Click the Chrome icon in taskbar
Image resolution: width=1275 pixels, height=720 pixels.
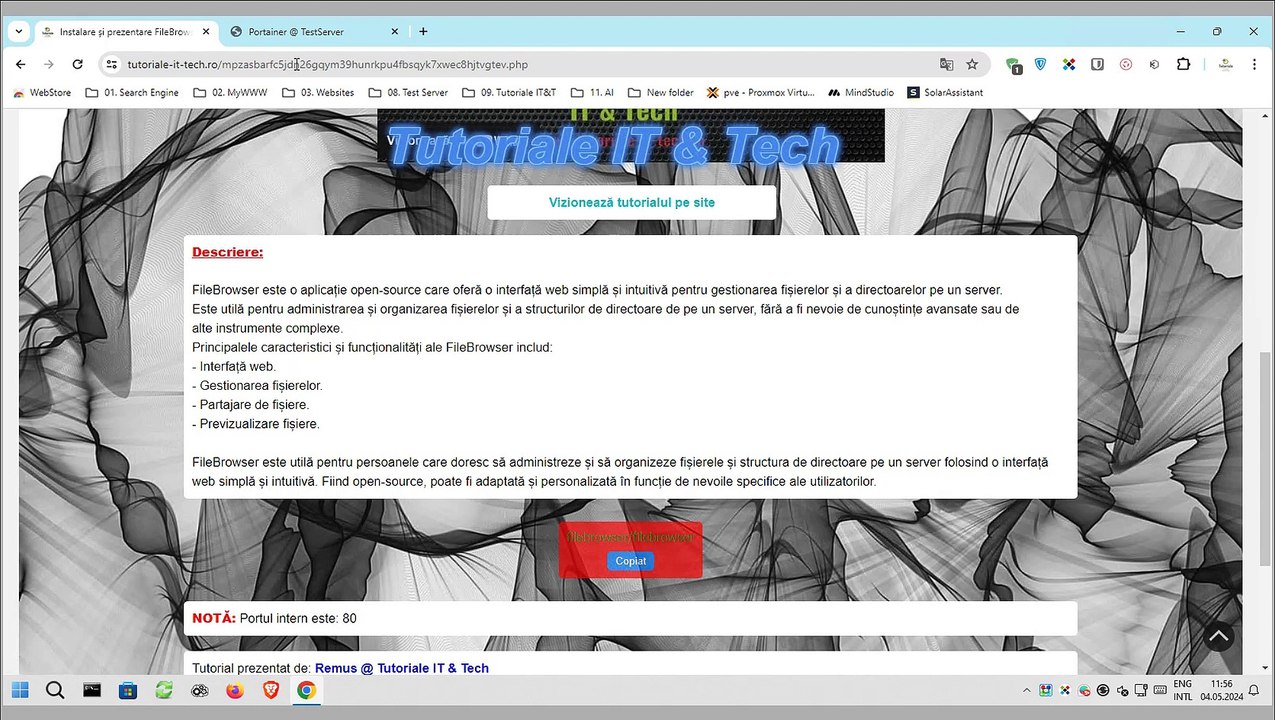point(306,690)
